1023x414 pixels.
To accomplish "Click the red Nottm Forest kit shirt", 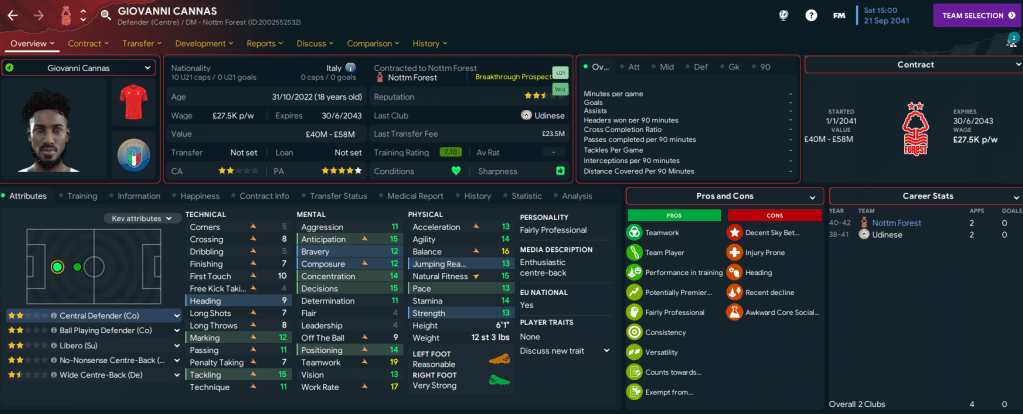I will tap(132, 102).
